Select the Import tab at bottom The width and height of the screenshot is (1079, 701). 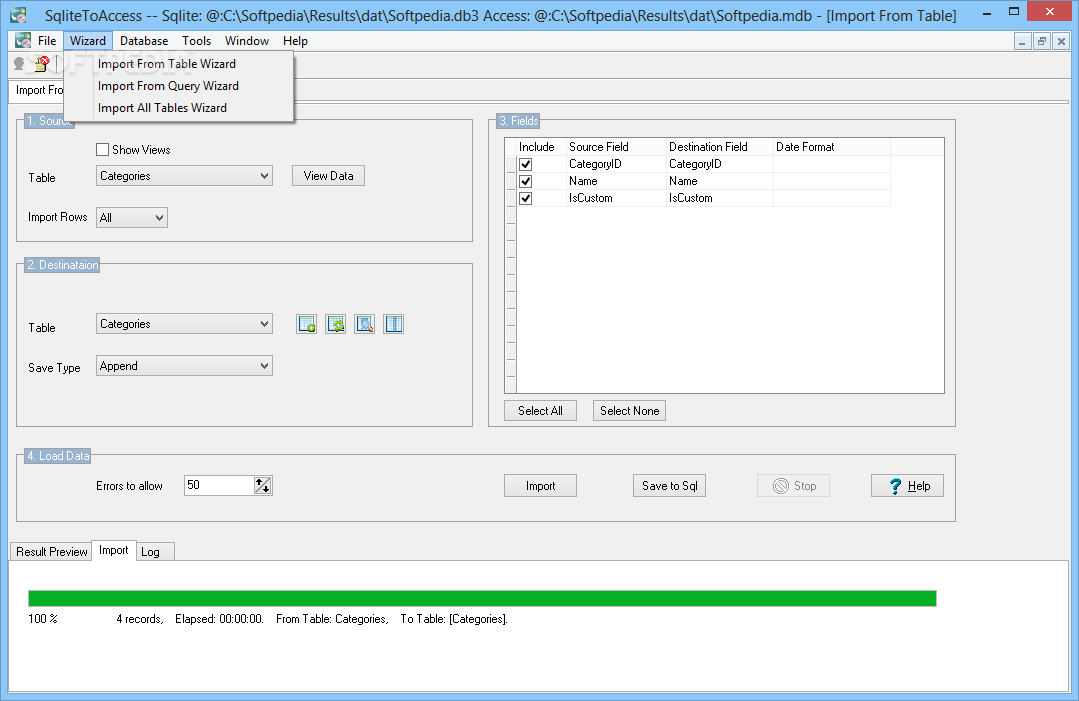pos(114,550)
